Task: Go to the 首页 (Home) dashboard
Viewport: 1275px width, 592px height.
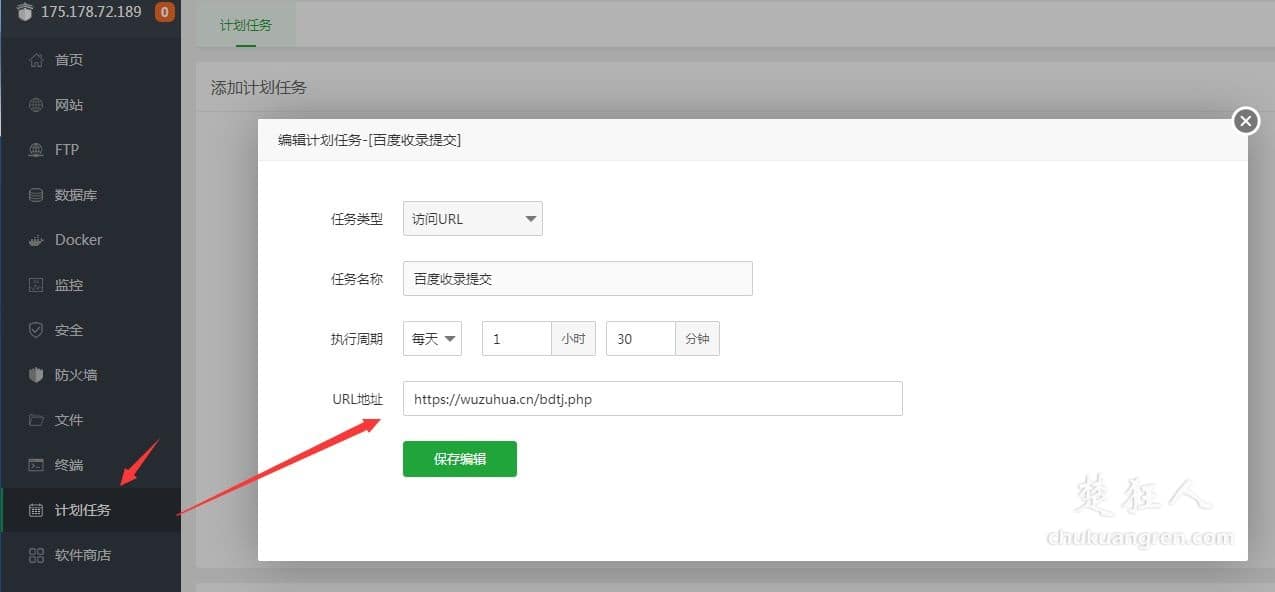Action: (65, 59)
